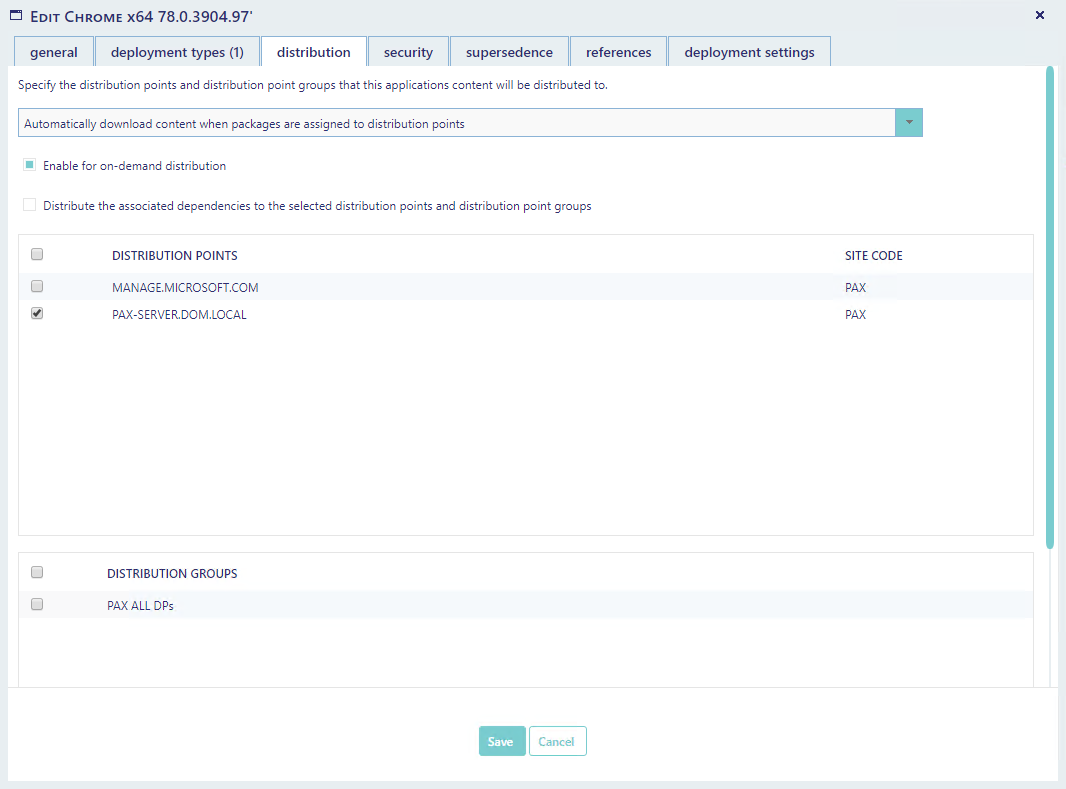The width and height of the screenshot is (1066, 789).
Task: Tick the MANAGE.MICROSOFT.COM checkbox
Action: click(x=37, y=286)
